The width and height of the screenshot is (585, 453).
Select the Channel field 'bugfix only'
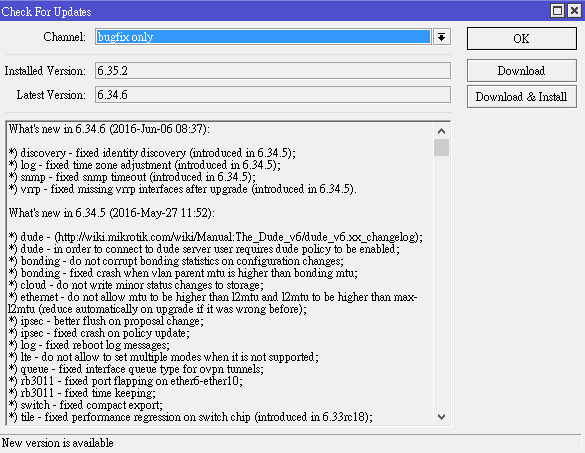coord(263,37)
